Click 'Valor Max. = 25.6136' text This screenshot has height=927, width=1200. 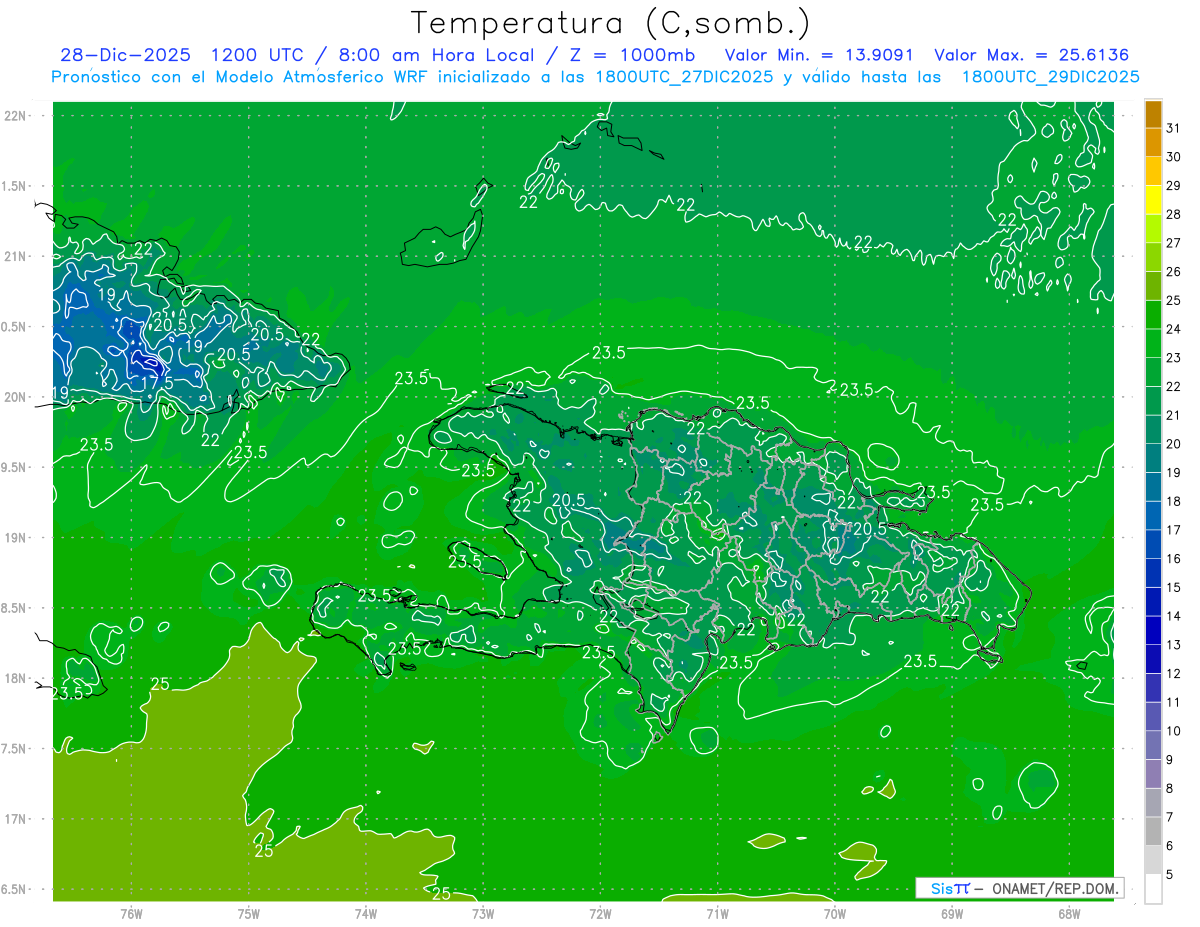(1032, 55)
